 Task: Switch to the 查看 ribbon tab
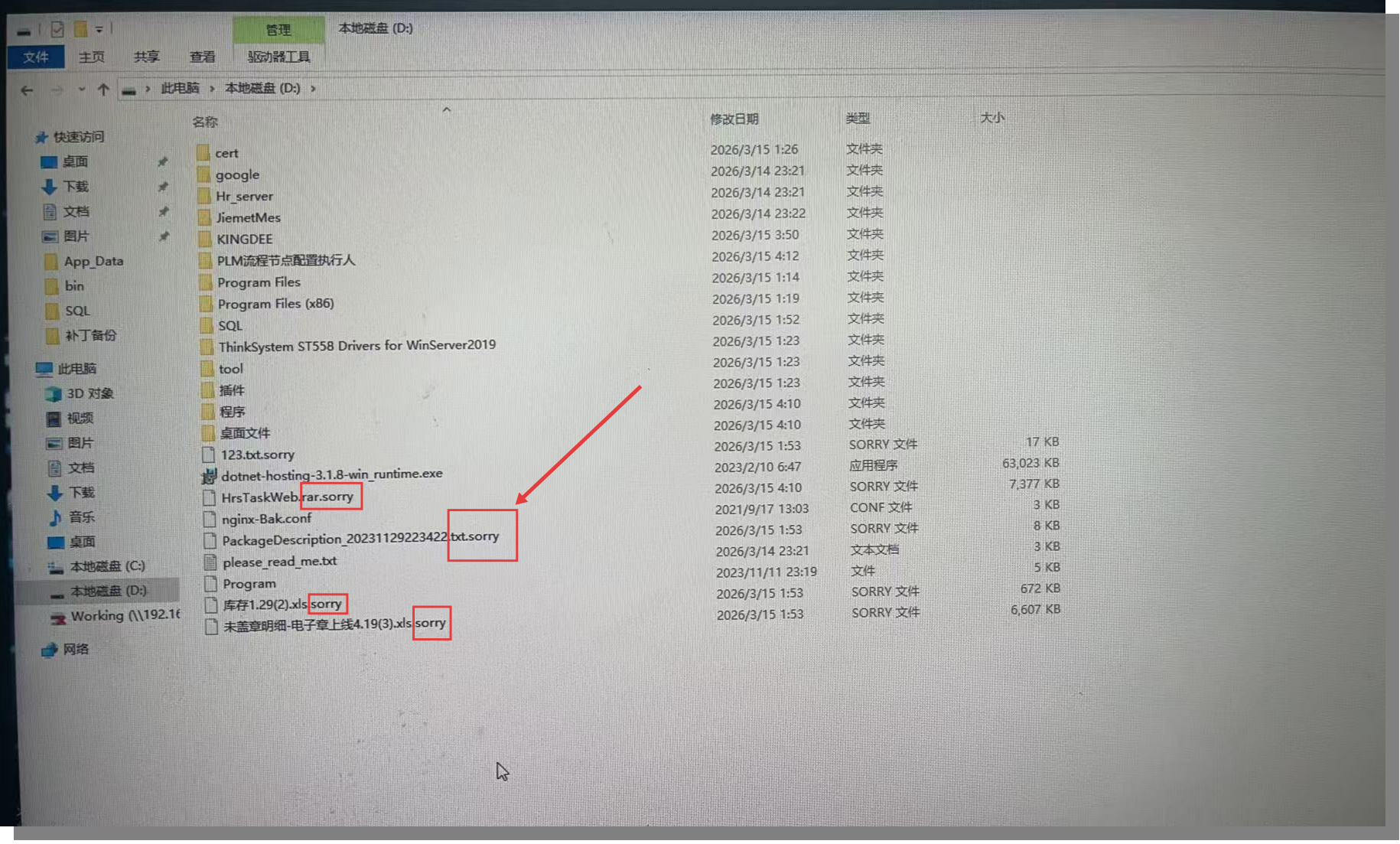point(202,57)
